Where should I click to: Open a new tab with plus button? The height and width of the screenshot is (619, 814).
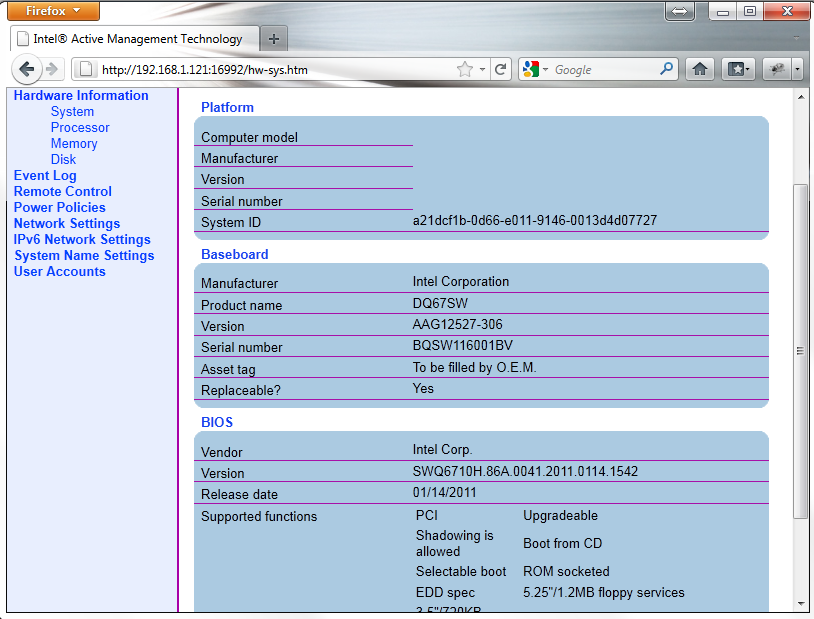(x=274, y=39)
